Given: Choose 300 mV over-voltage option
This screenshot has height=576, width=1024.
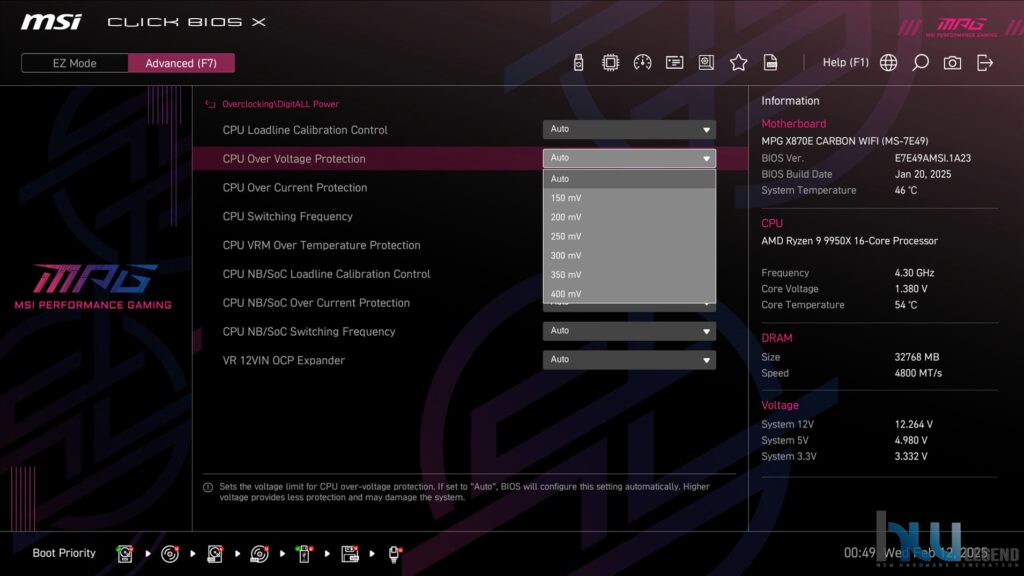Looking at the screenshot, I should (x=629, y=256).
